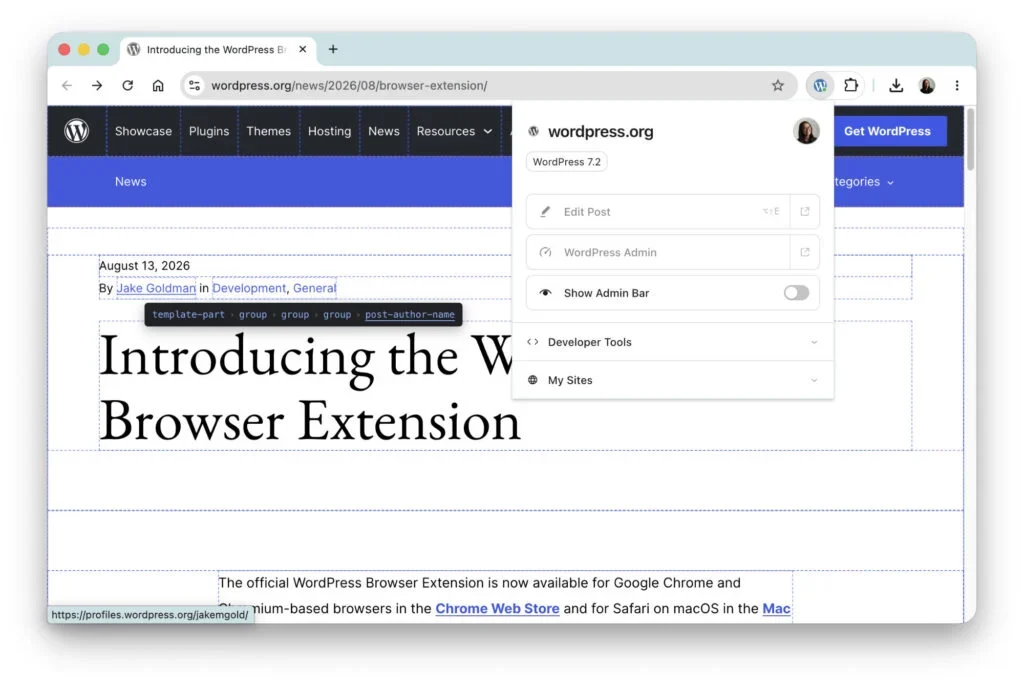The width and height of the screenshot is (1024, 686).
Task: Click the My Sites globe icon
Action: pos(533,380)
